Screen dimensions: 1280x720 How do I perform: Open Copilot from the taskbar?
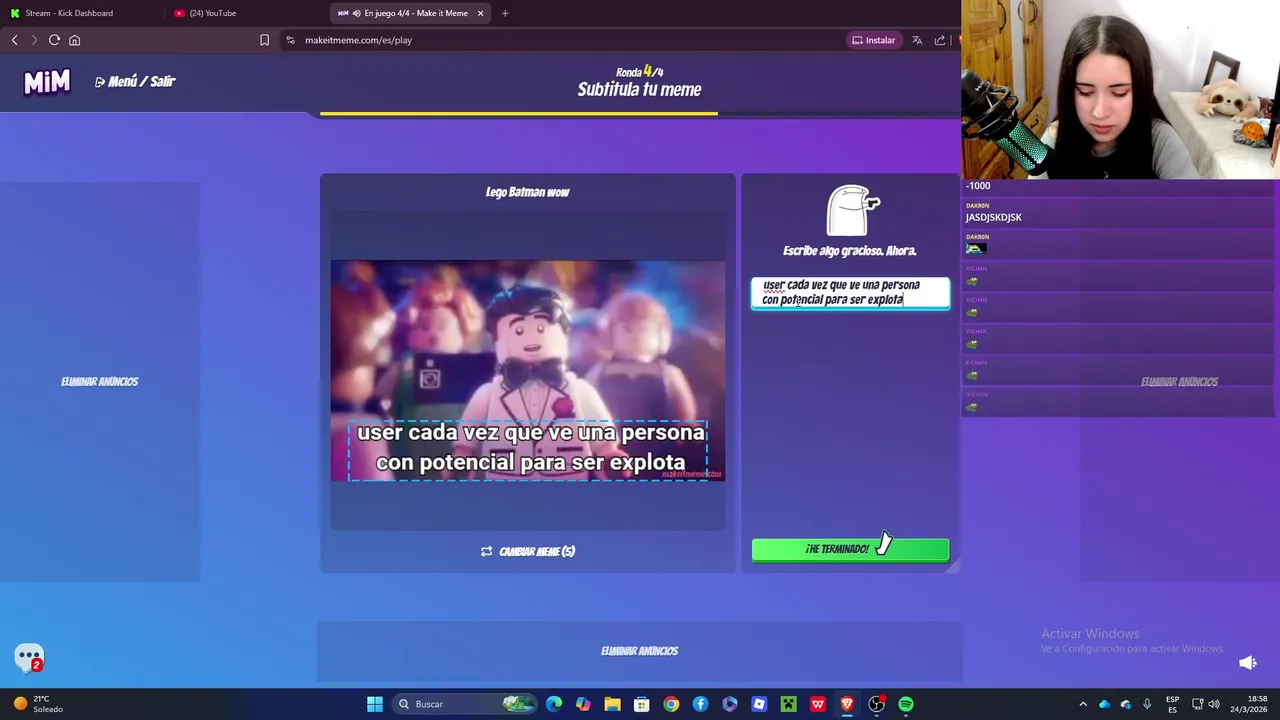pyautogui.click(x=583, y=704)
